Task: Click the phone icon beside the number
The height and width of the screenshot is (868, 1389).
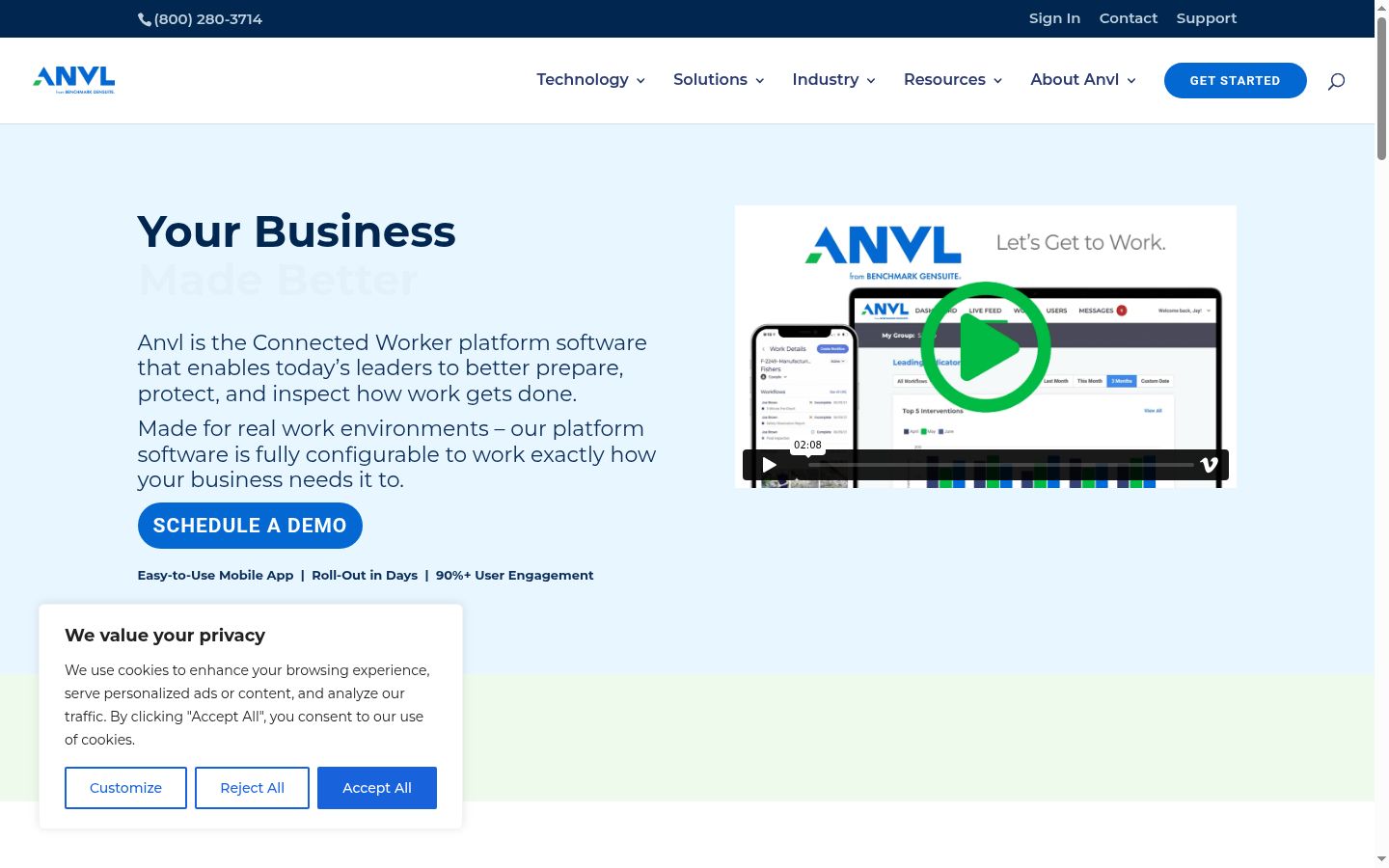Action: click(145, 19)
